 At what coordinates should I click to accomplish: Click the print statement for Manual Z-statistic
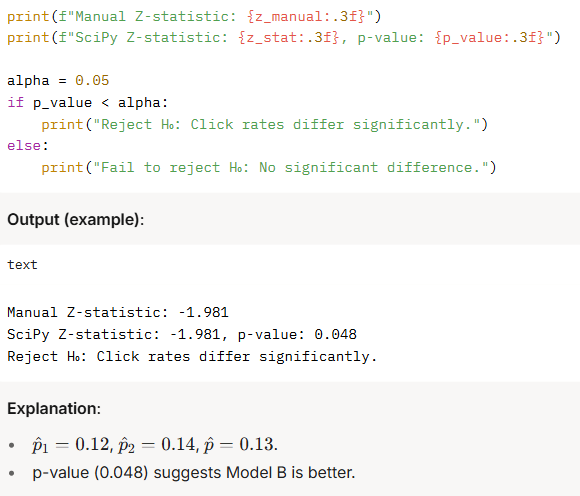pyautogui.click(x=194, y=17)
